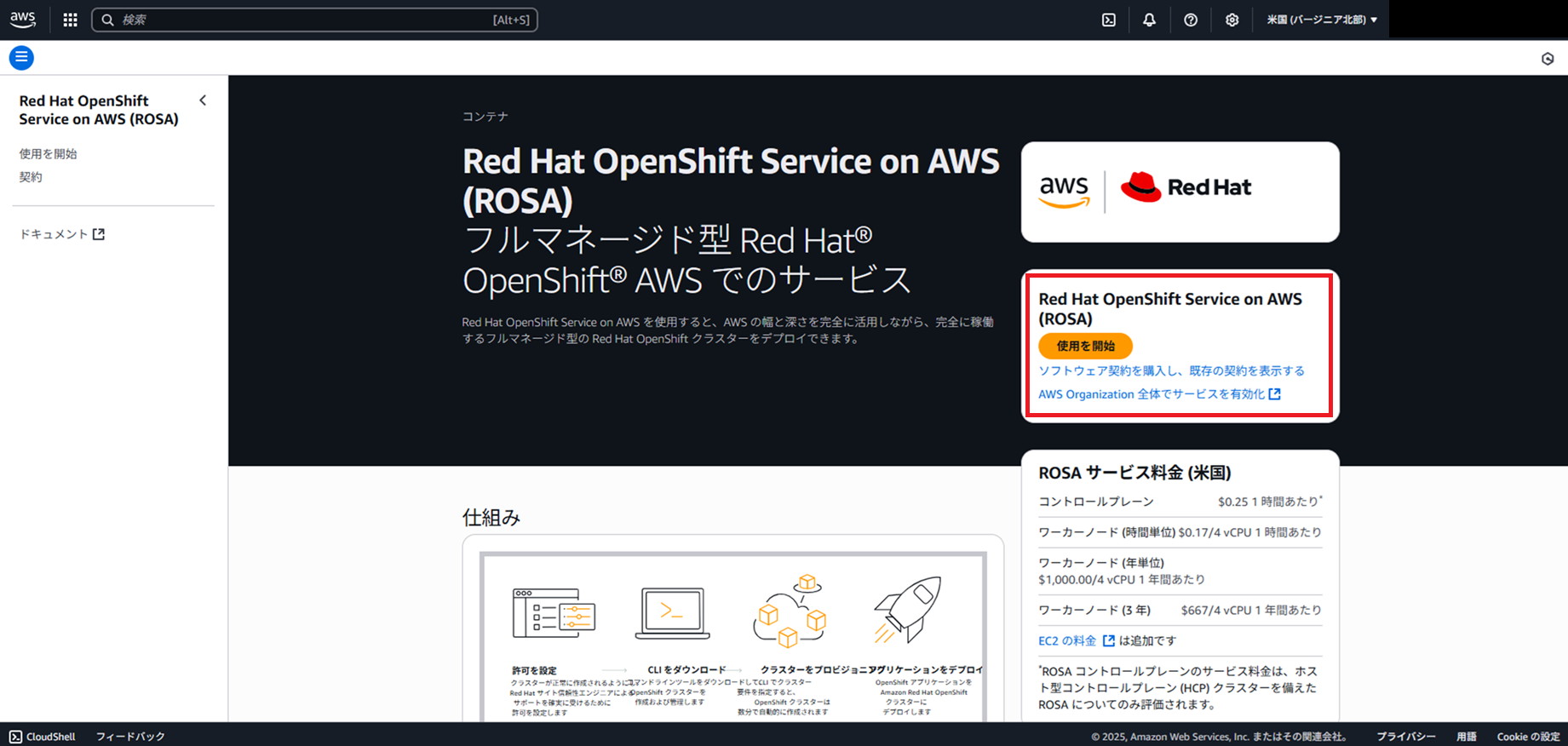Open the notifications bell

(x=1149, y=20)
